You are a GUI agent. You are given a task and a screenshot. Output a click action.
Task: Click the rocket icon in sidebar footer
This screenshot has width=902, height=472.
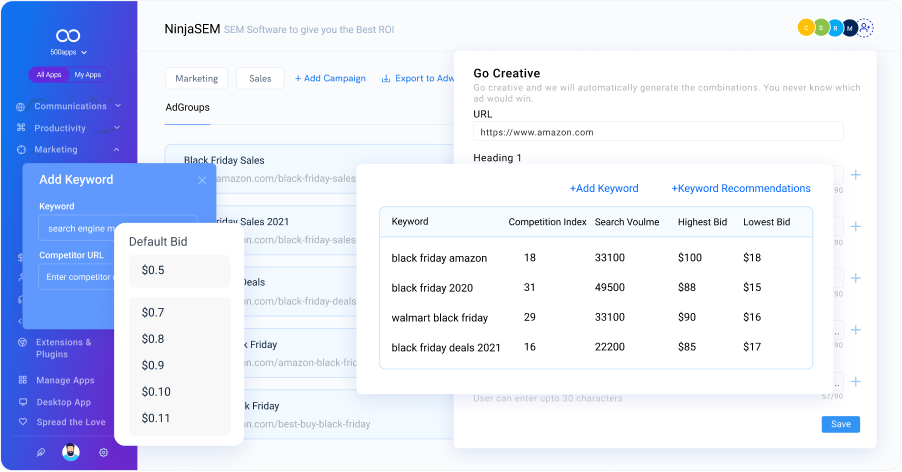[x=40, y=452]
